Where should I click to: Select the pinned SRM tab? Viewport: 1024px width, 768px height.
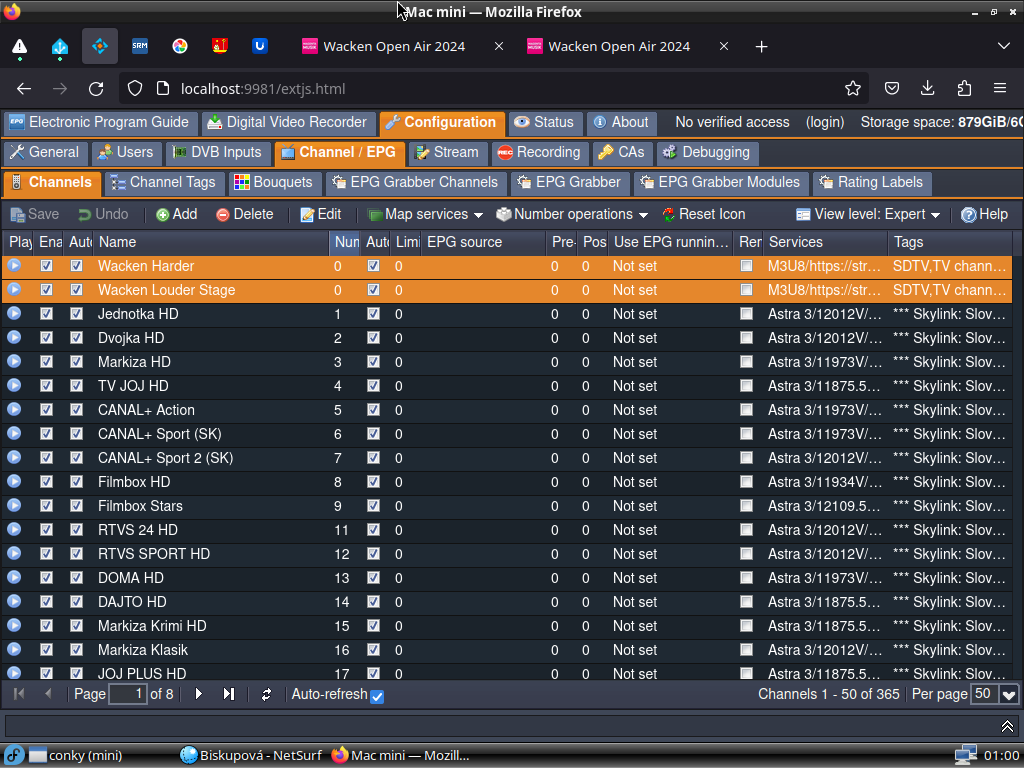(140, 46)
